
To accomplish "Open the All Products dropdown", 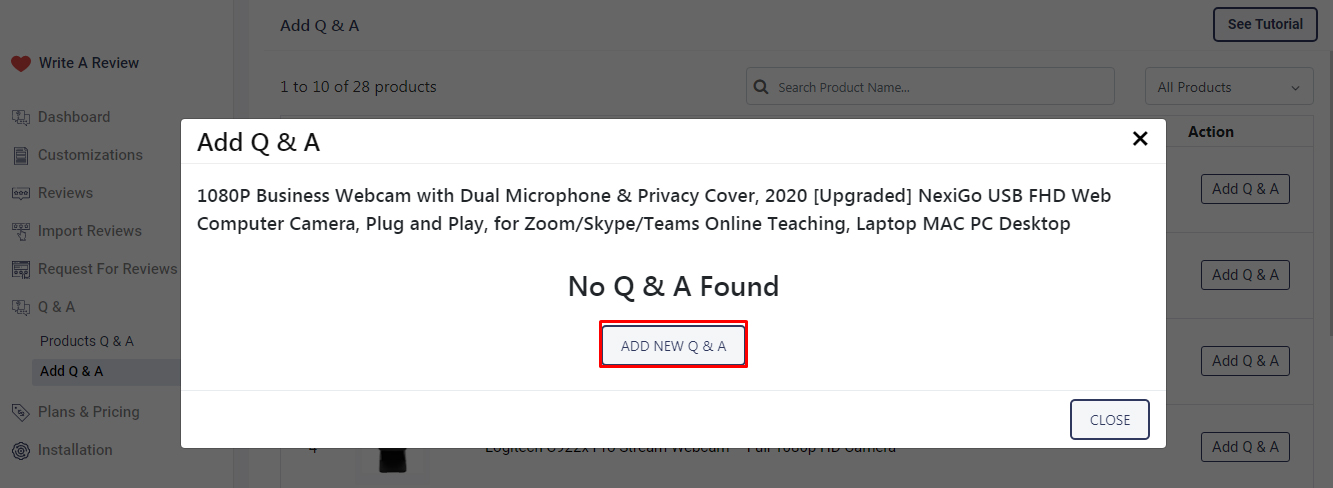I will coord(1229,87).
